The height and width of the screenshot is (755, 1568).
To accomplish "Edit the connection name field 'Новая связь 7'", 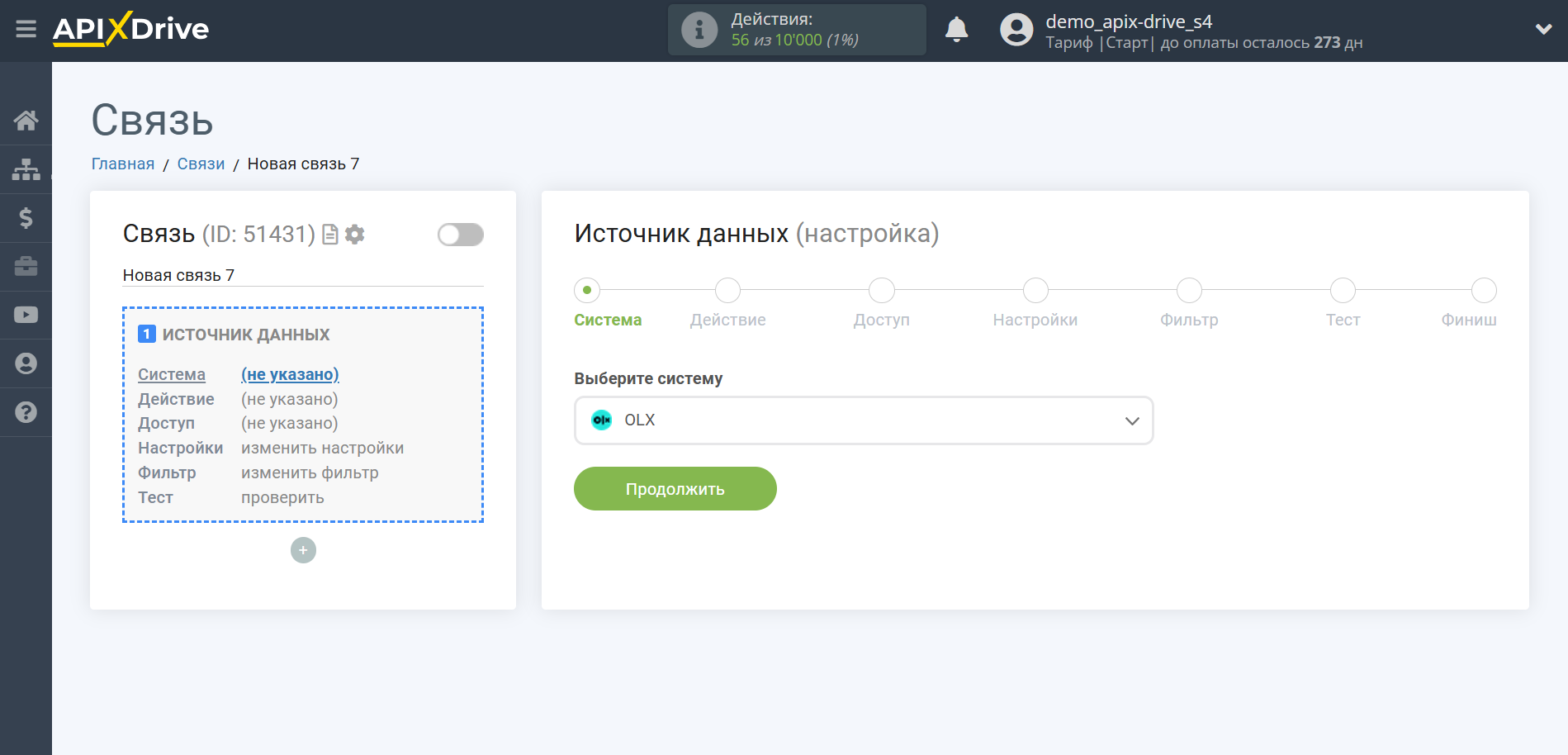I will click(303, 275).
